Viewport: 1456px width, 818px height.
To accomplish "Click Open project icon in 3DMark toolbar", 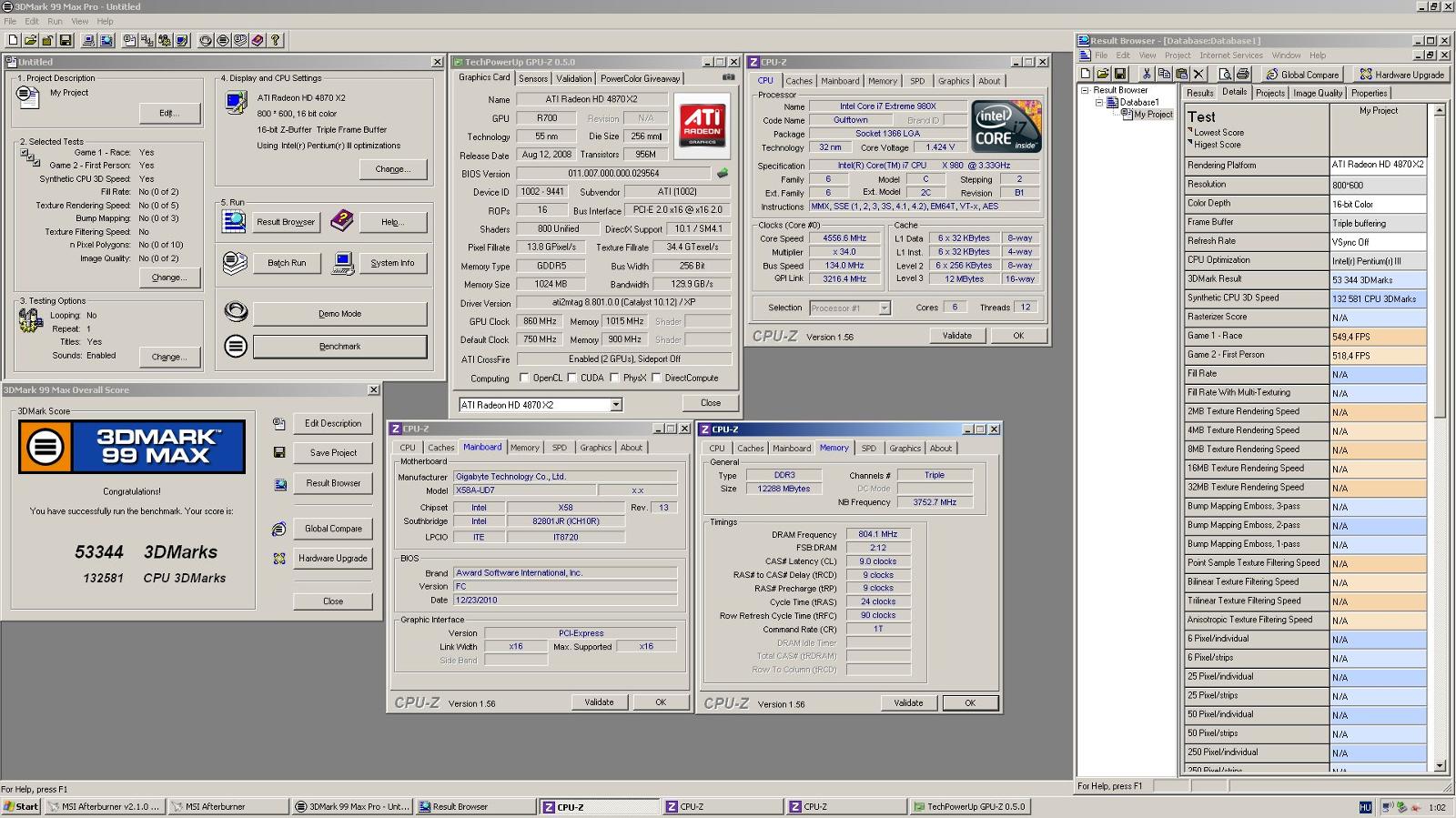I will [30, 40].
